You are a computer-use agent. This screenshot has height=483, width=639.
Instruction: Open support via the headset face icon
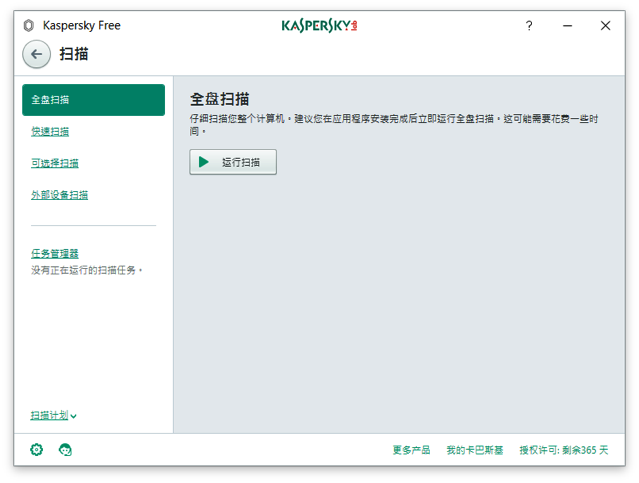65,450
